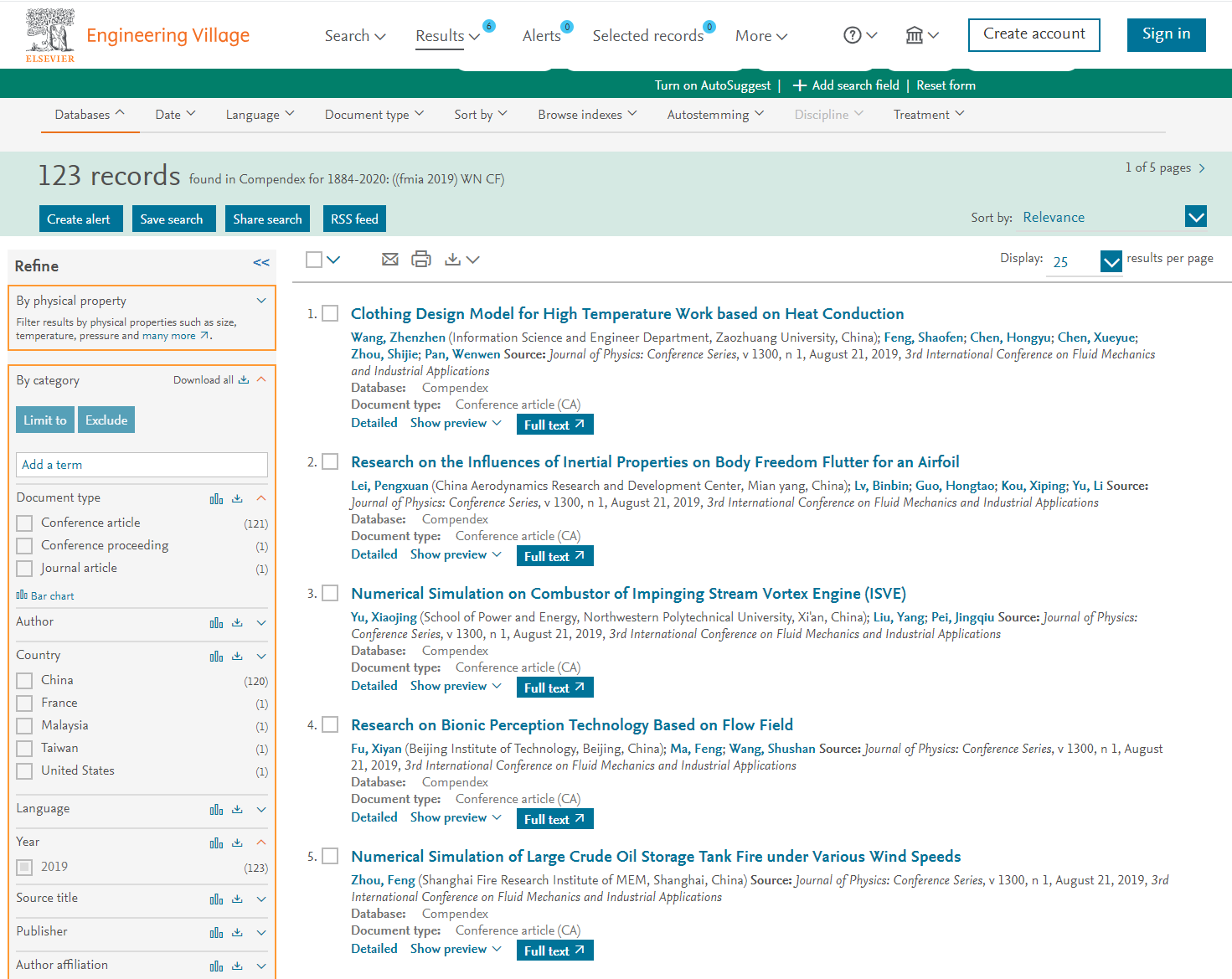Check the Conference proceeding filter
This screenshot has width=1232, height=979.
click(x=25, y=546)
